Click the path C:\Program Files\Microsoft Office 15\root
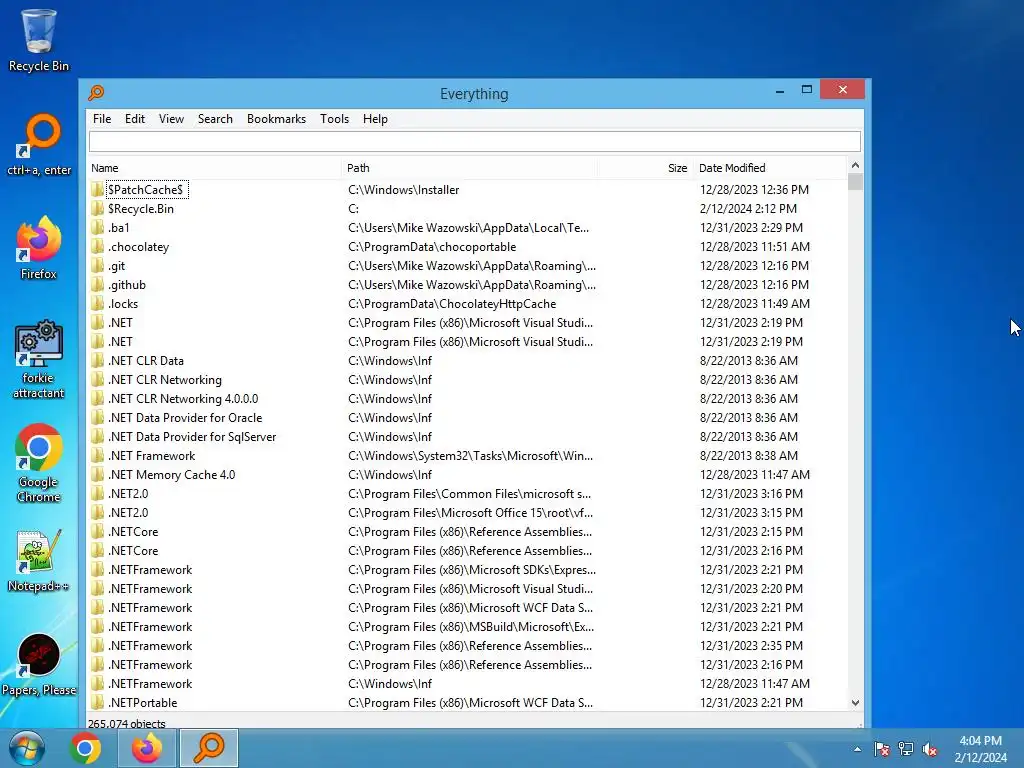The height and width of the screenshot is (768, 1024). (x=470, y=512)
